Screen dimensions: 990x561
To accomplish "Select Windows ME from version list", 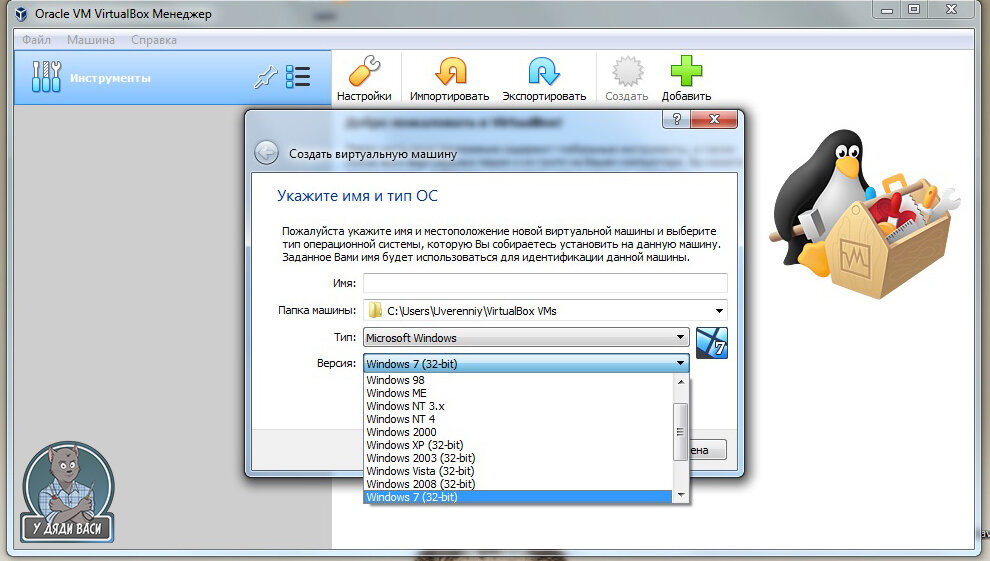I will [518, 393].
